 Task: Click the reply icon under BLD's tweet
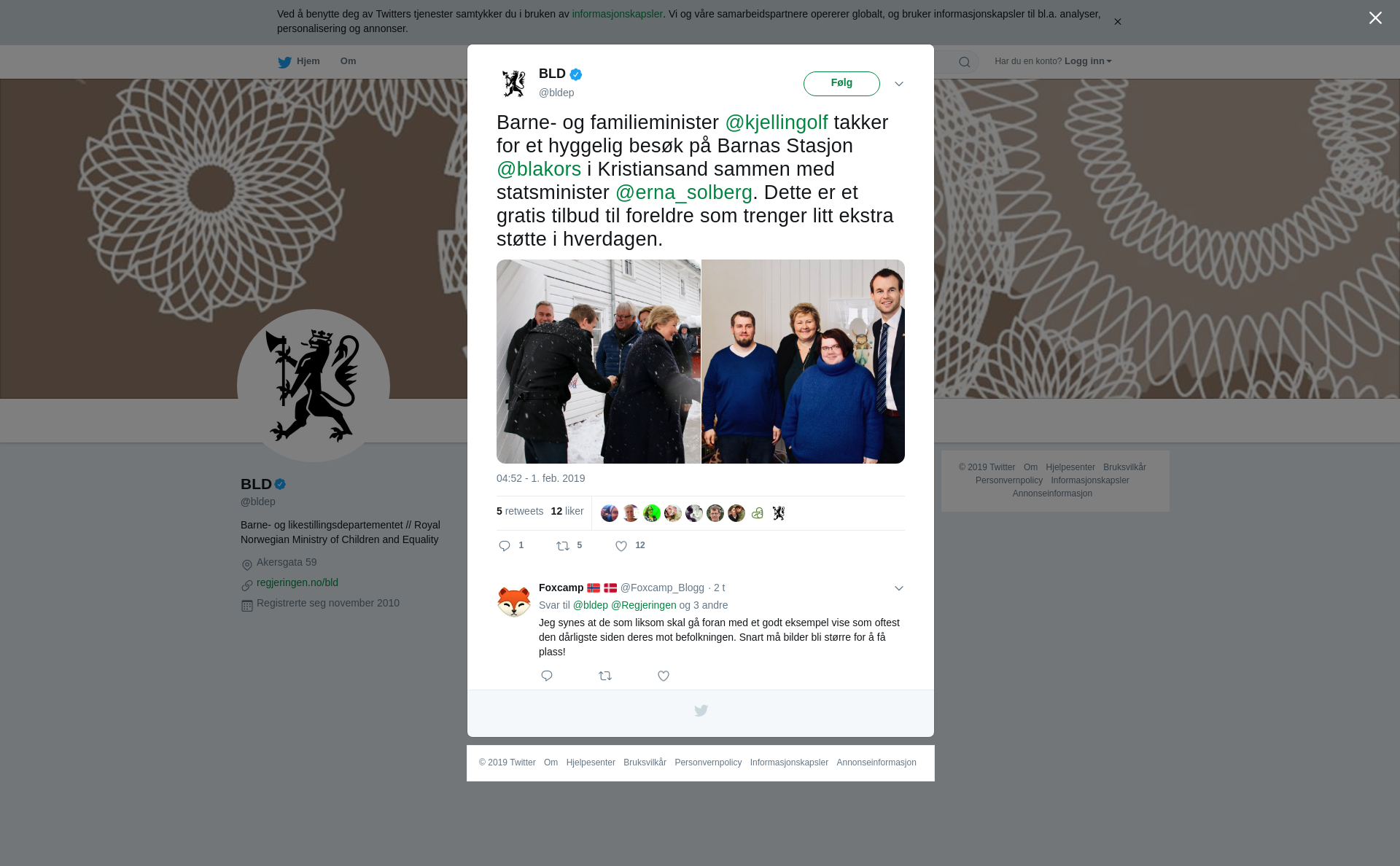coord(505,546)
